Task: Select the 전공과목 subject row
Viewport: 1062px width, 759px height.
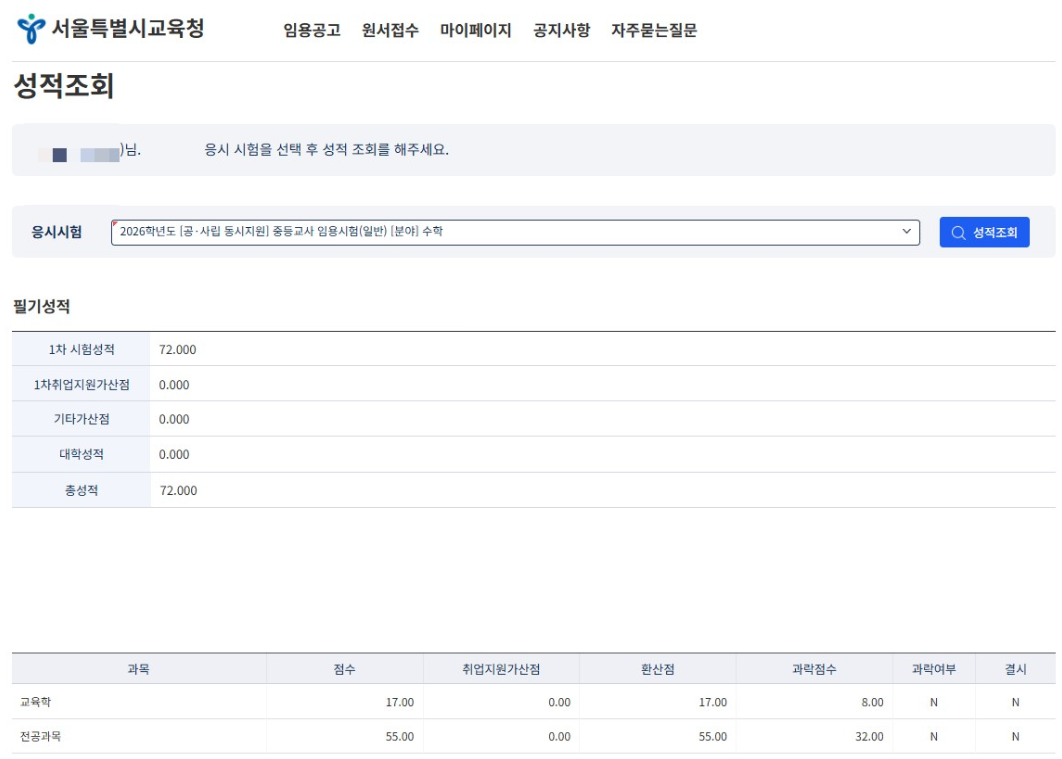Action: (40, 736)
